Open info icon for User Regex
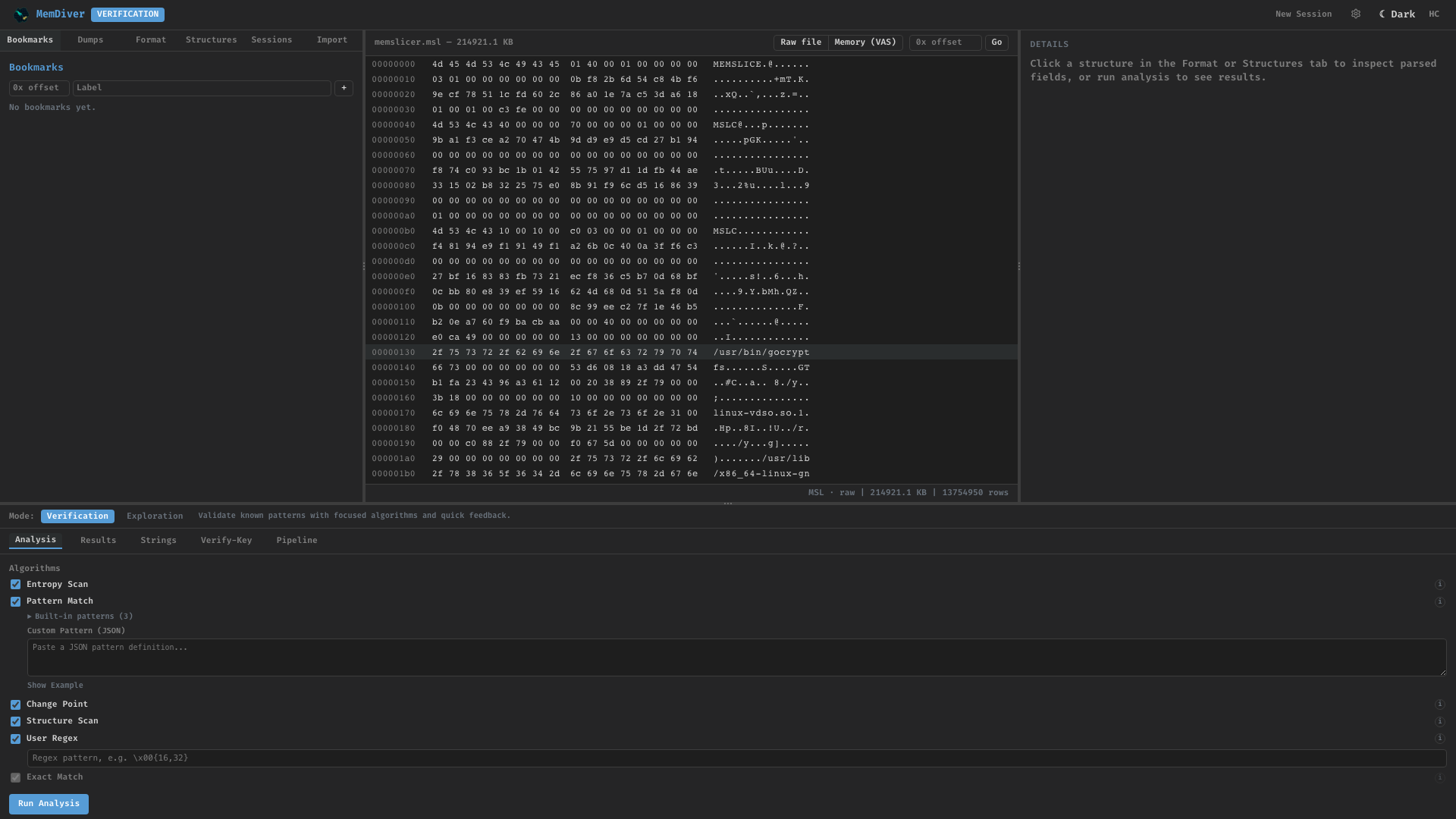This screenshot has width=1456, height=819. [x=1440, y=739]
